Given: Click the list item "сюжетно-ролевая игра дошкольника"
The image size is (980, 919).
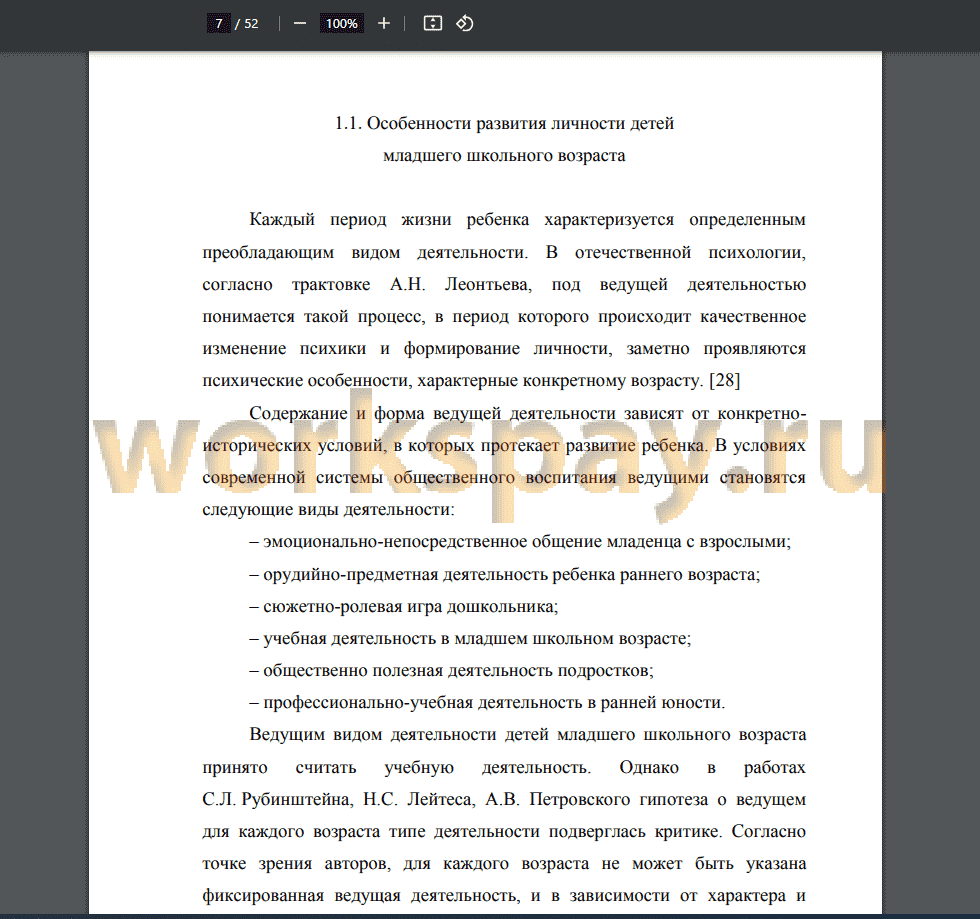Looking at the screenshot, I should 409,606.
